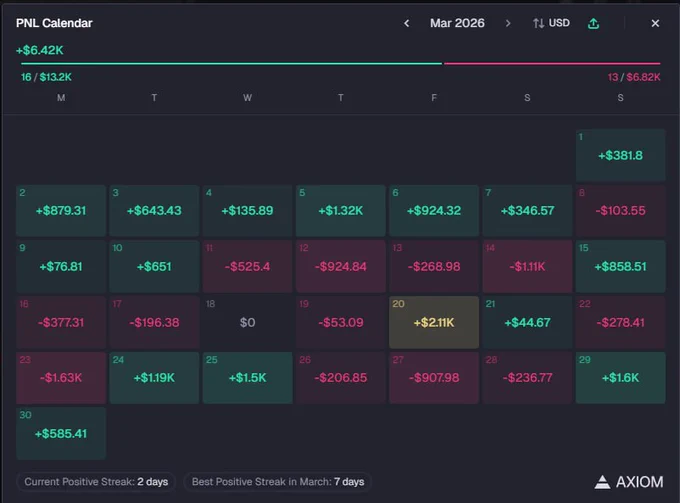Image resolution: width=680 pixels, height=503 pixels.
Task: Select the March 8 cell with -$103.55
Action: [620, 211]
